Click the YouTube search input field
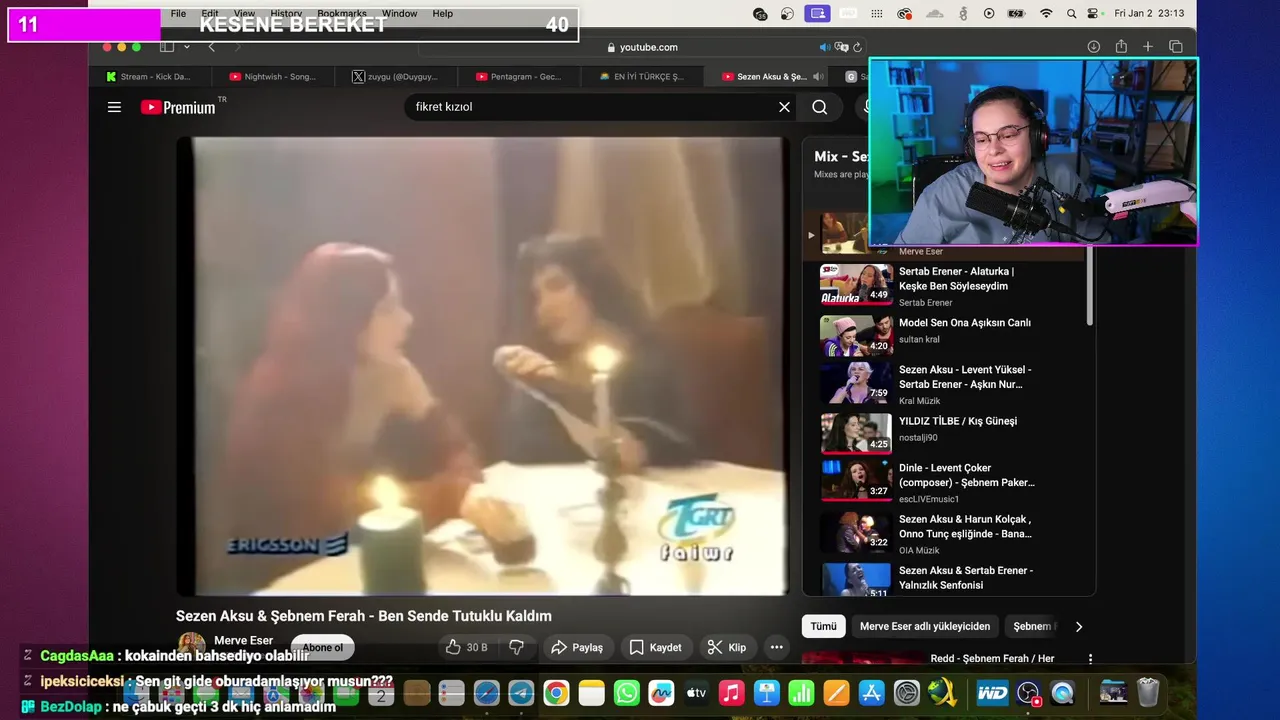The width and height of the screenshot is (1280, 720). click(x=595, y=107)
